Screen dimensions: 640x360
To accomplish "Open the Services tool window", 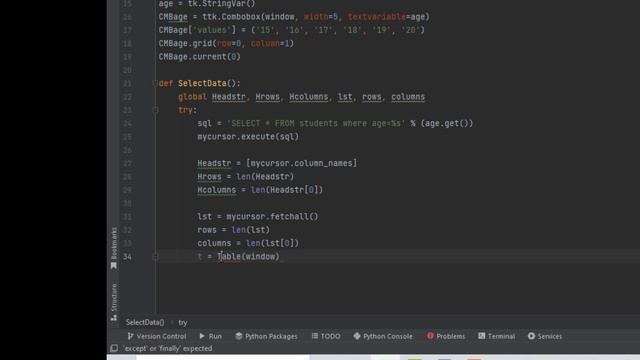I will tap(545, 336).
